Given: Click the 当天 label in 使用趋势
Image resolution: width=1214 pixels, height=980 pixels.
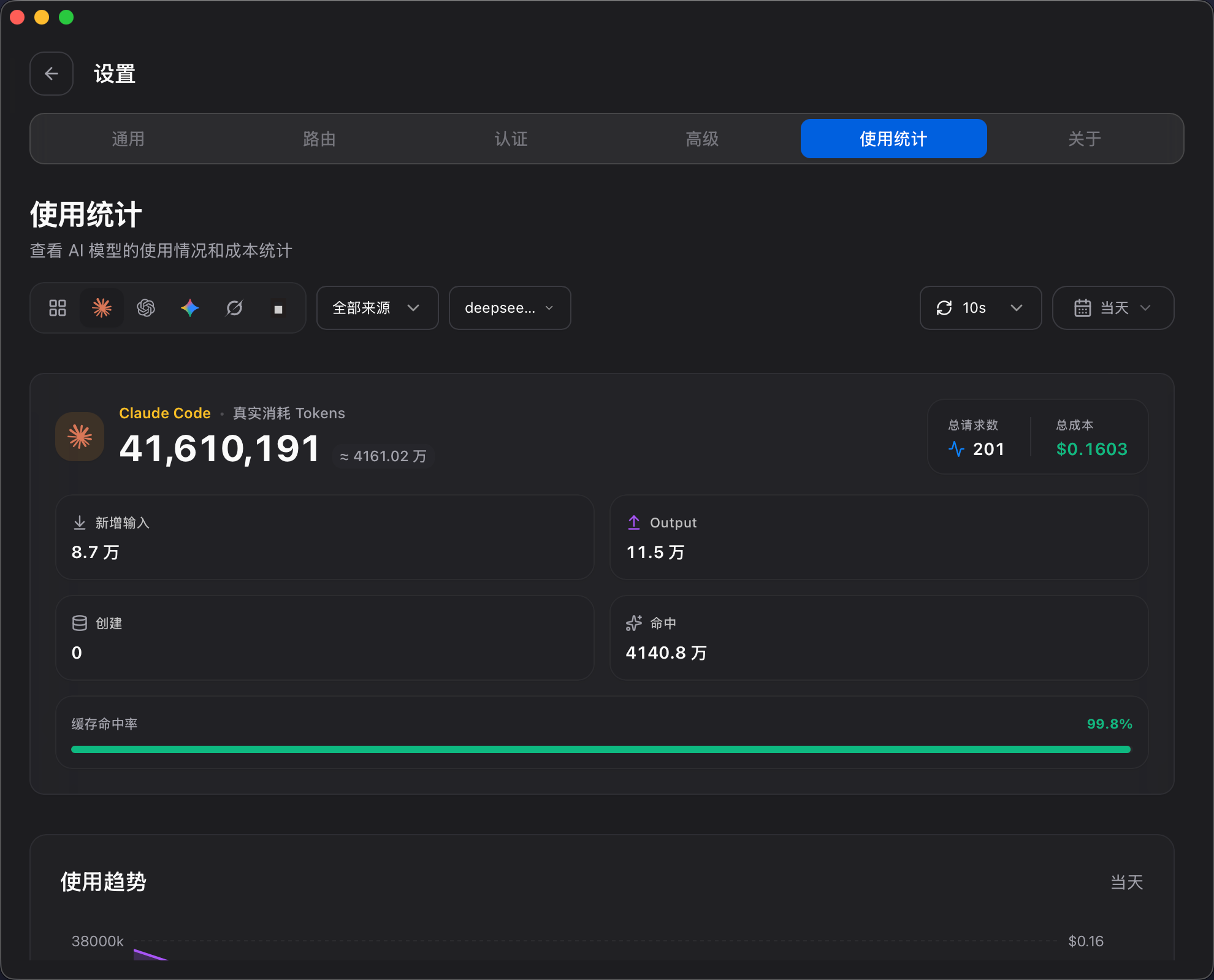Looking at the screenshot, I should click(x=1127, y=882).
